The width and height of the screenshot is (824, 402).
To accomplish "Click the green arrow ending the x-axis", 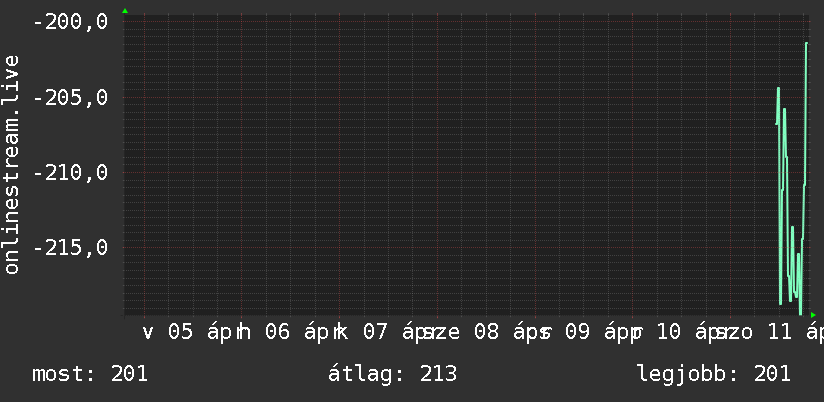I will coord(813,315).
